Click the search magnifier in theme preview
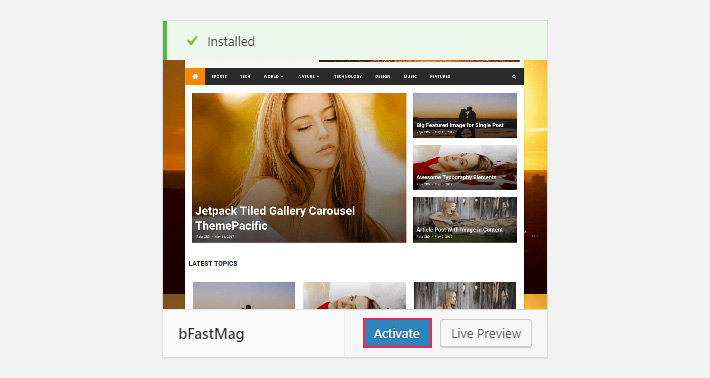This screenshot has height=378, width=710. click(514, 77)
